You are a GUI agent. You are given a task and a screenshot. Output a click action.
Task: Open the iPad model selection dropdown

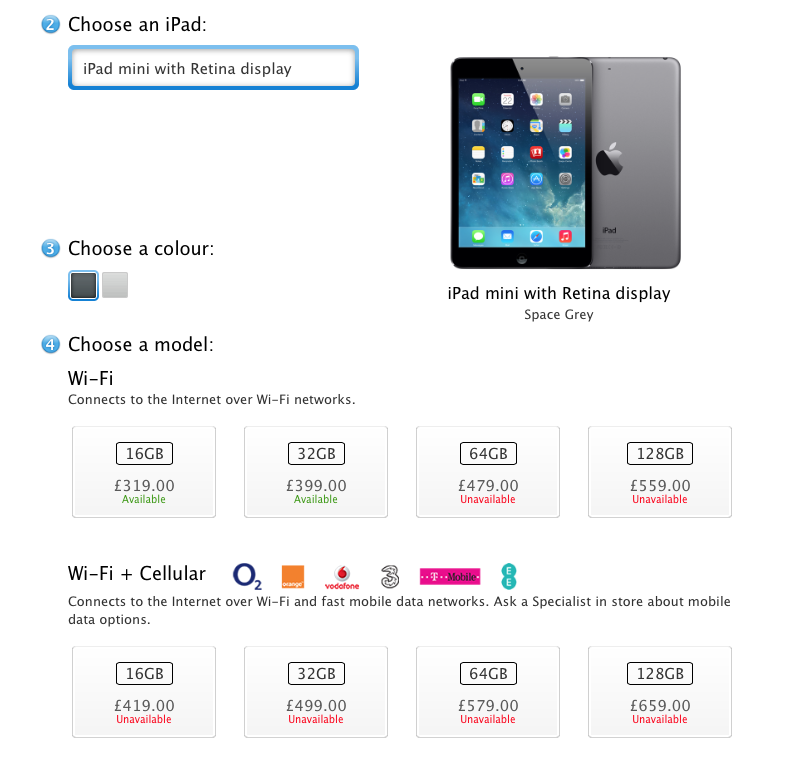pos(213,68)
